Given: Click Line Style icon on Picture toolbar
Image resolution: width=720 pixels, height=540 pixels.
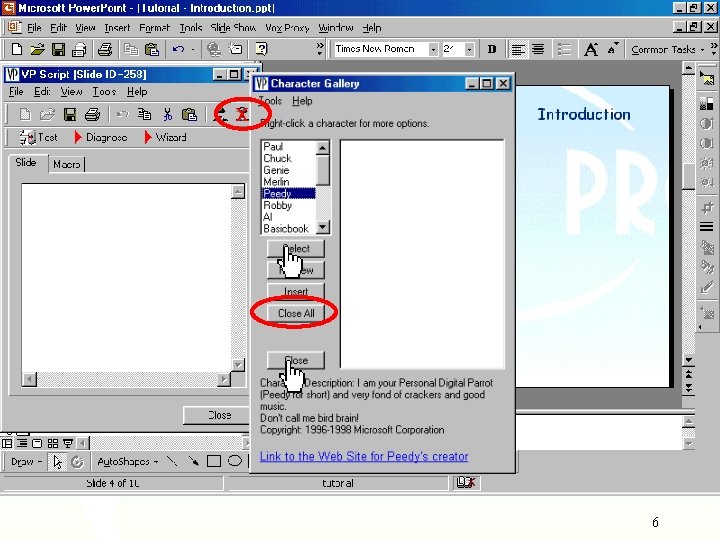Looking at the screenshot, I should pos(707,227).
